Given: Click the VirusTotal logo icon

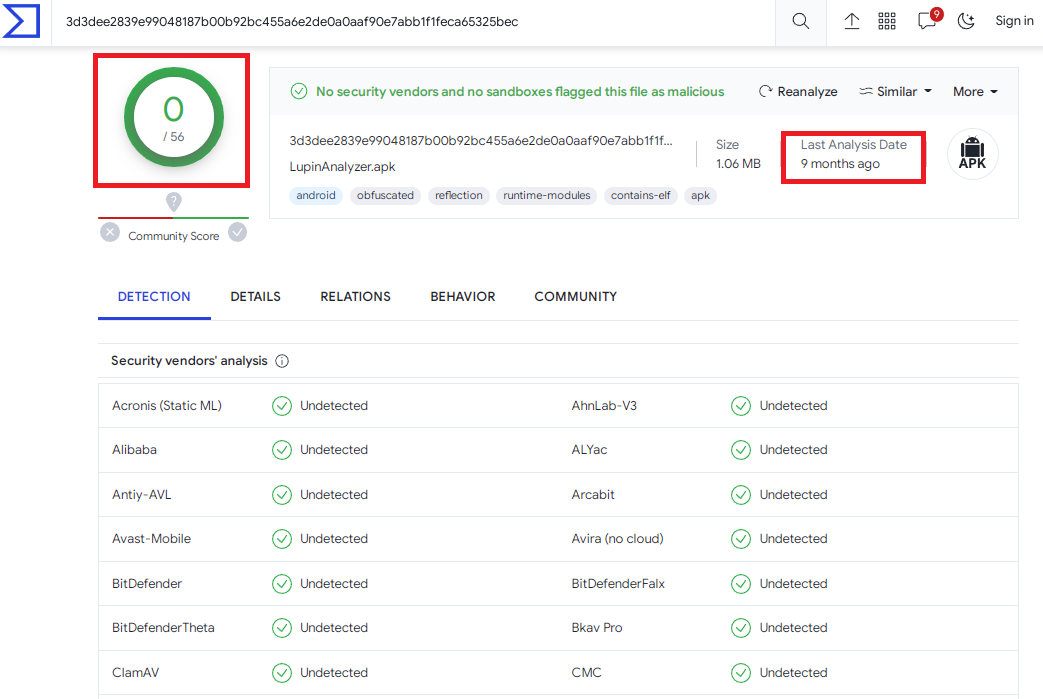Looking at the screenshot, I should click(x=21, y=21).
